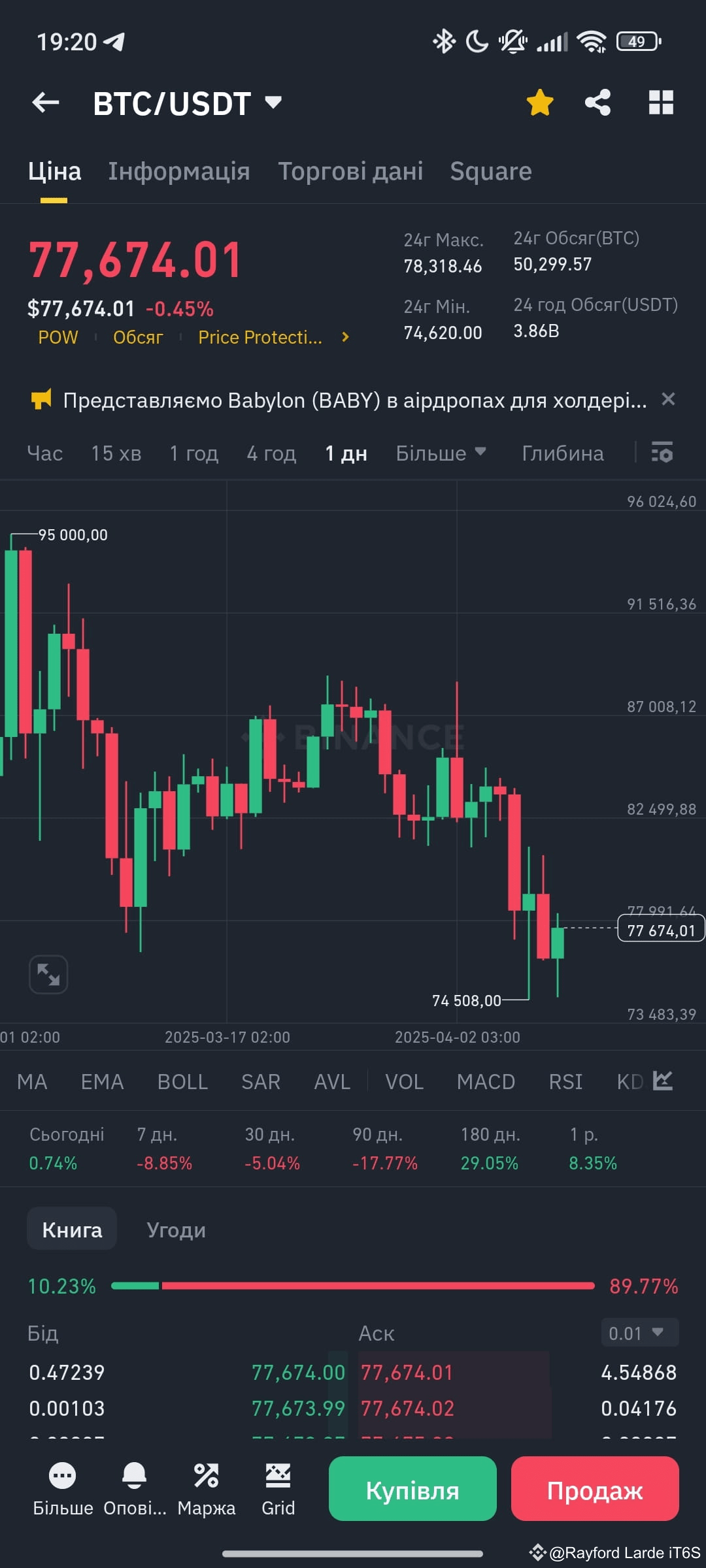Image resolution: width=706 pixels, height=1568 pixels.
Task: Open chart layout grid icon in header
Action: 660,103
